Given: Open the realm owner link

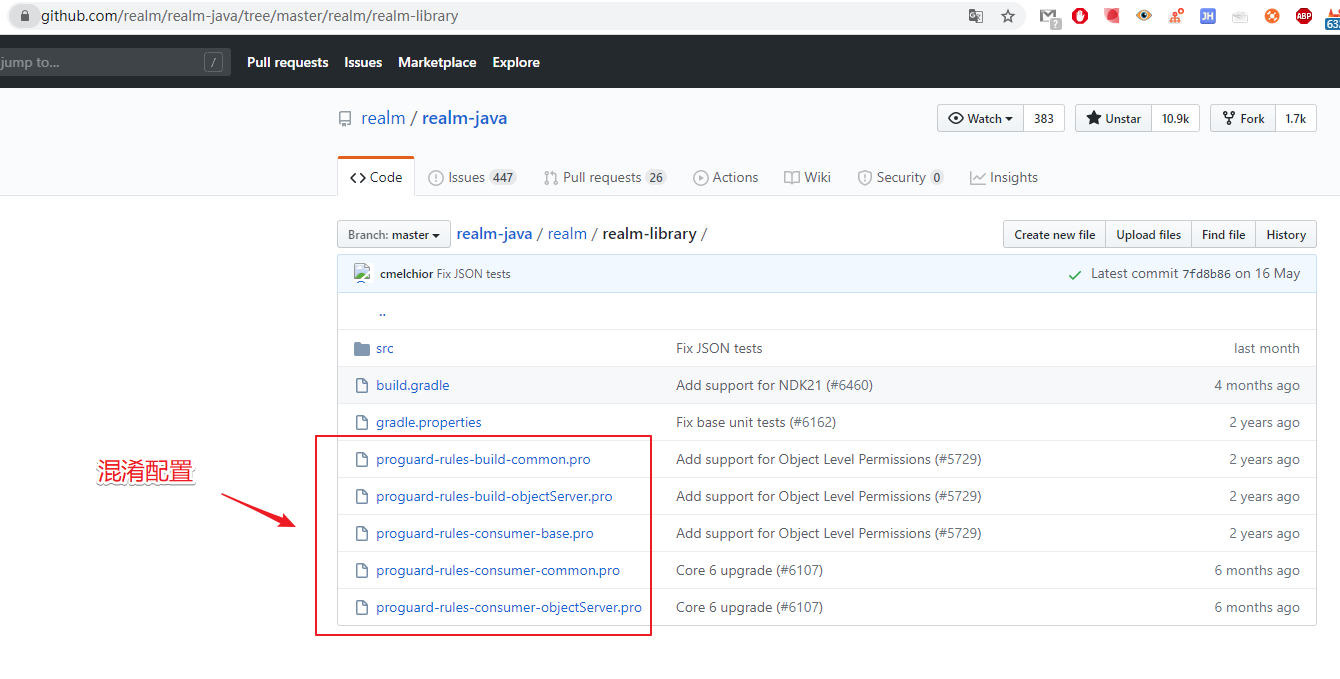Looking at the screenshot, I should (383, 118).
